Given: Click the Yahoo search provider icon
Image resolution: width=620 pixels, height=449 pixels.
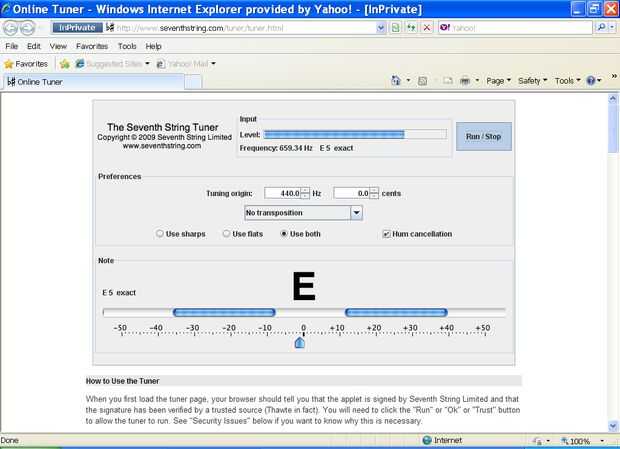Looking at the screenshot, I should tap(445, 27).
